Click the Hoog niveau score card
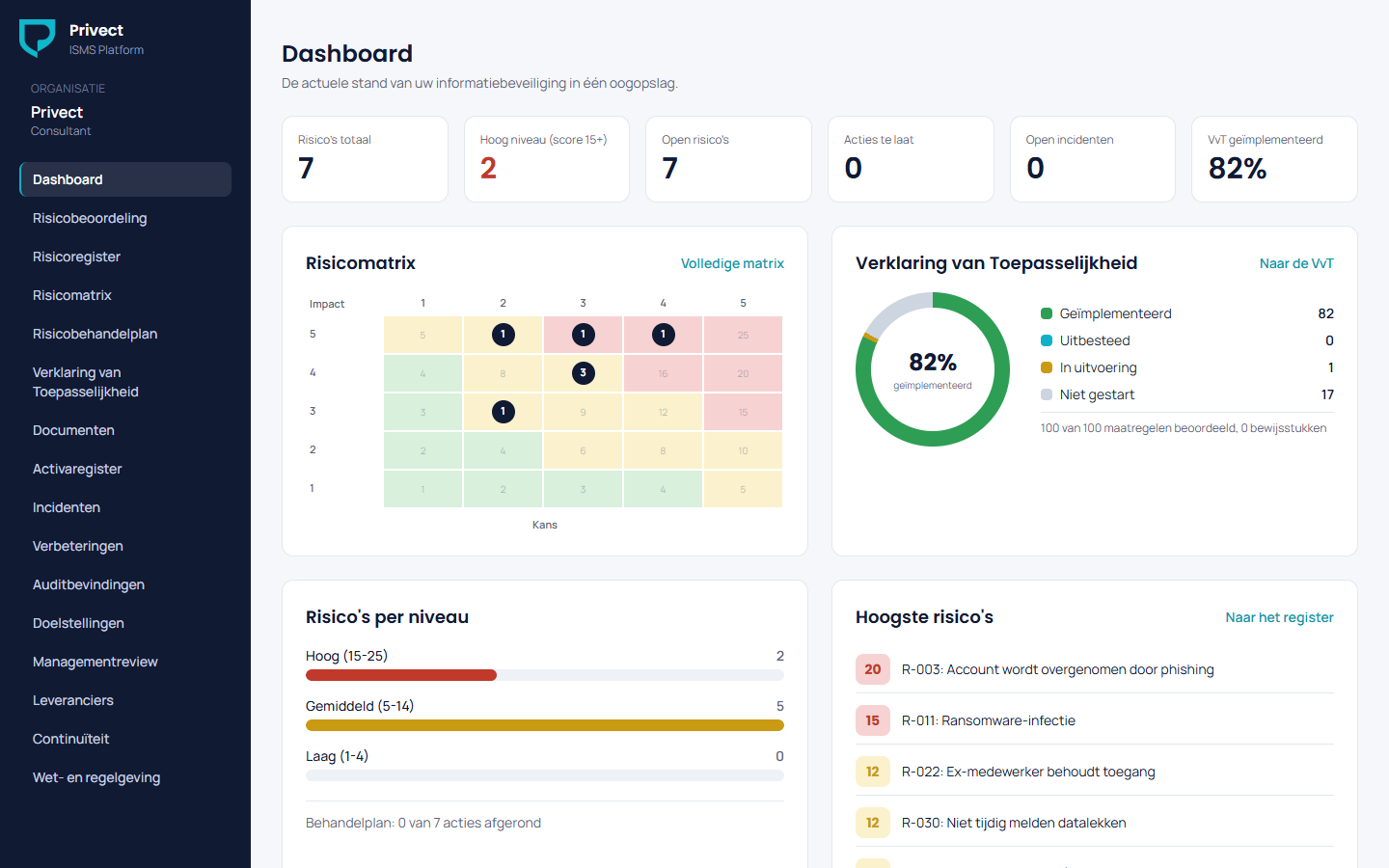Screen dimensions: 1389x868 [547, 159]
